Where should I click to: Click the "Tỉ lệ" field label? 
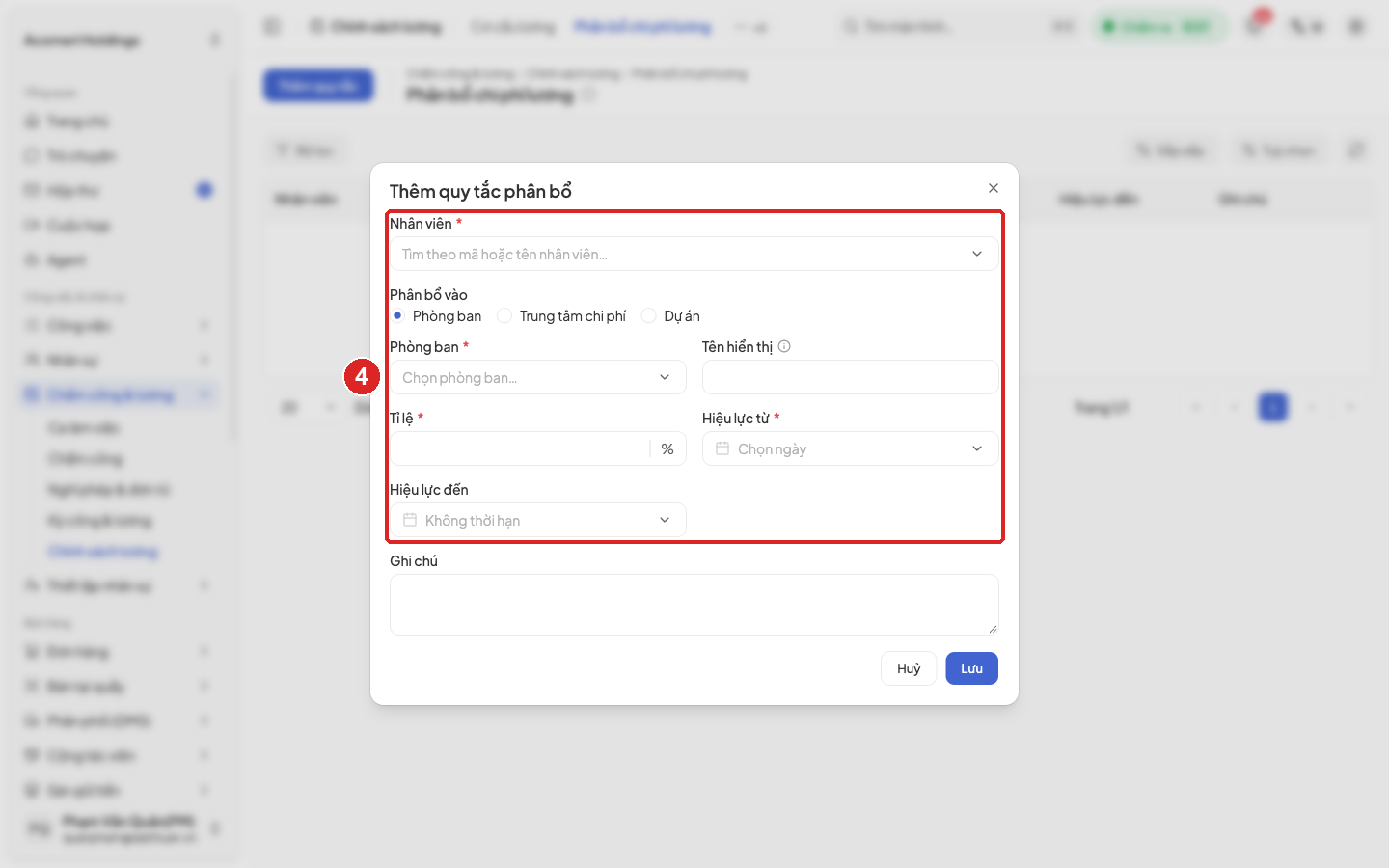[401, 419]
